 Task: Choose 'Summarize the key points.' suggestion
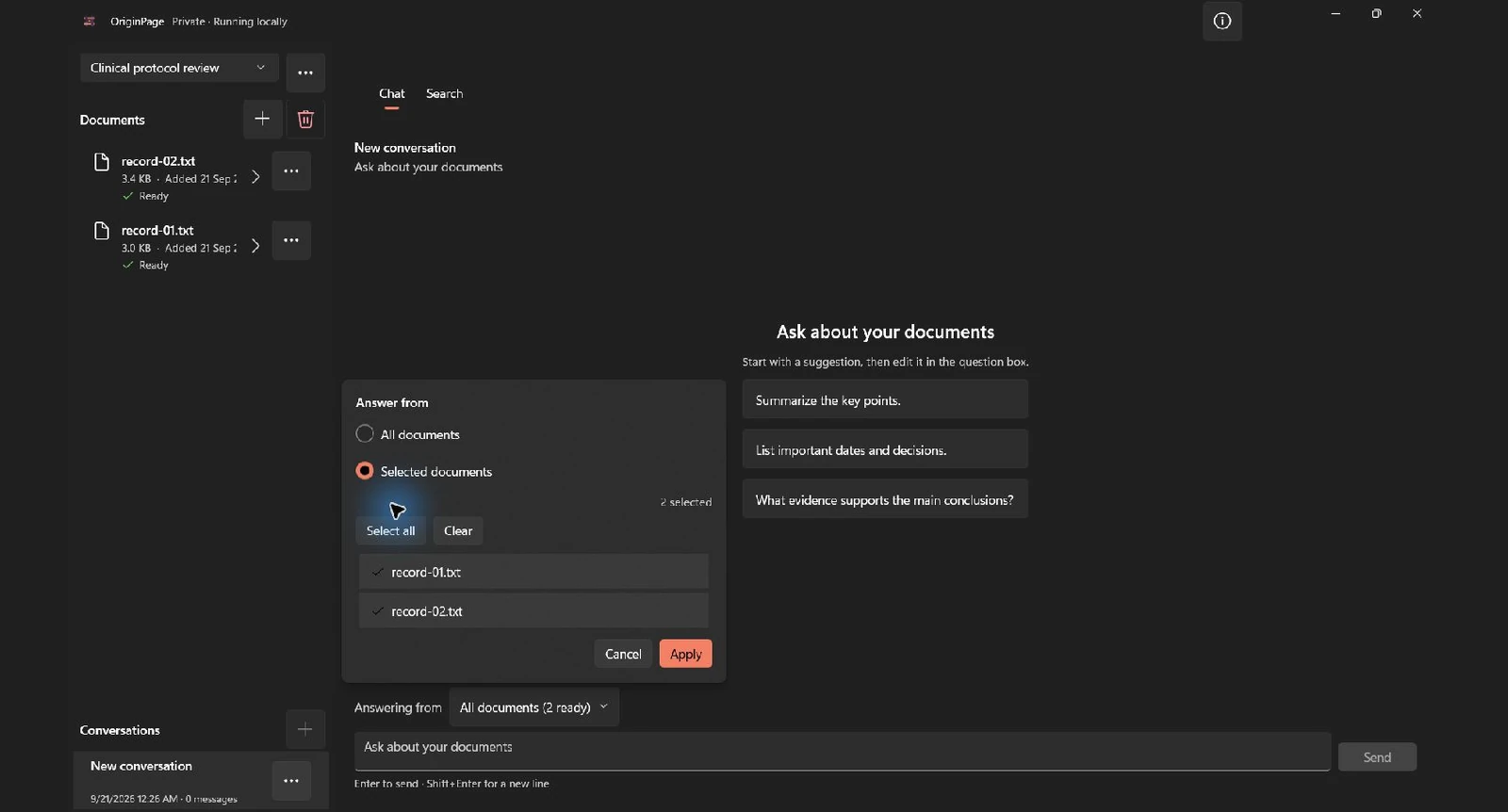885,400
